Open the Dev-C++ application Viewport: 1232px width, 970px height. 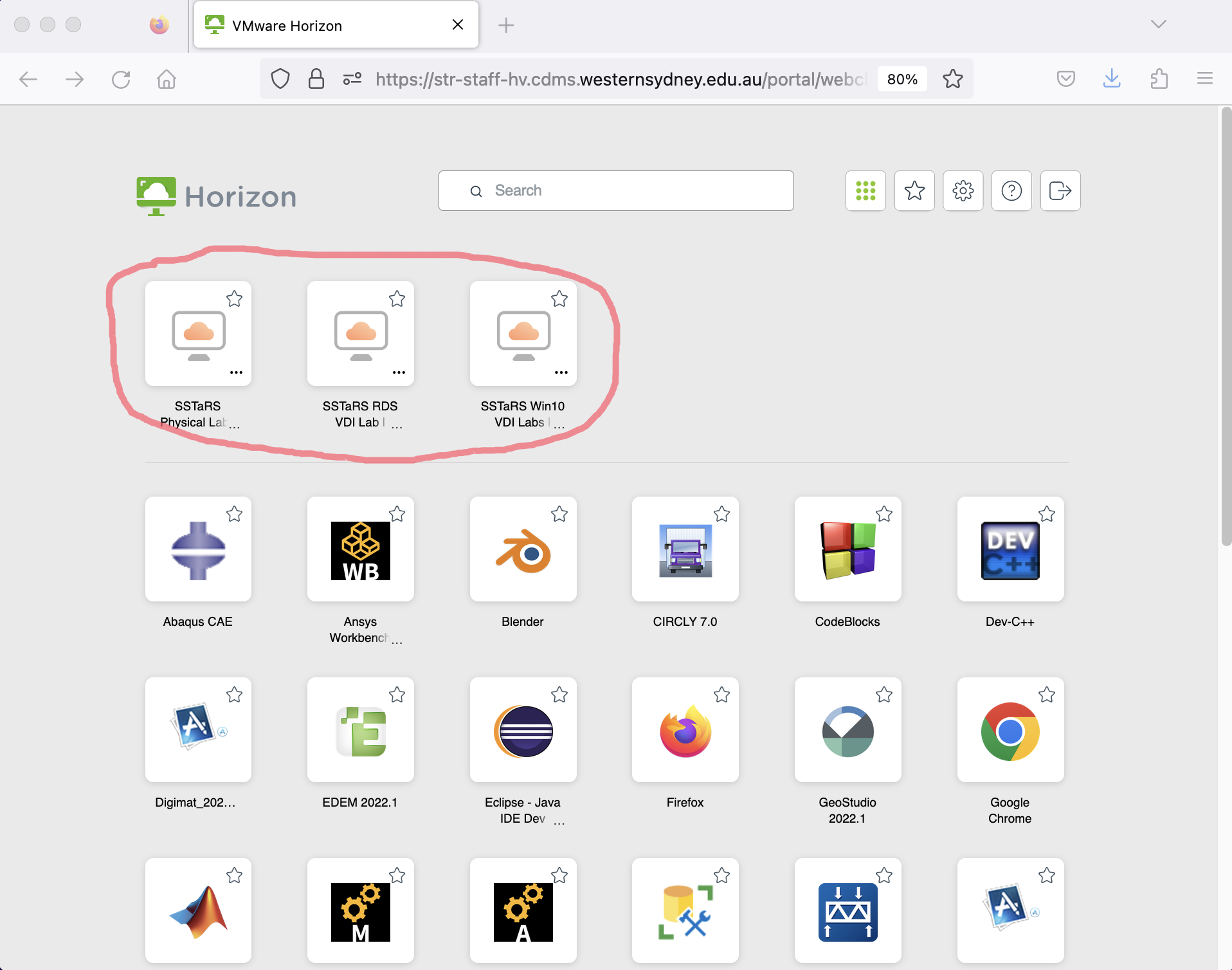[x=1011, y=549]
